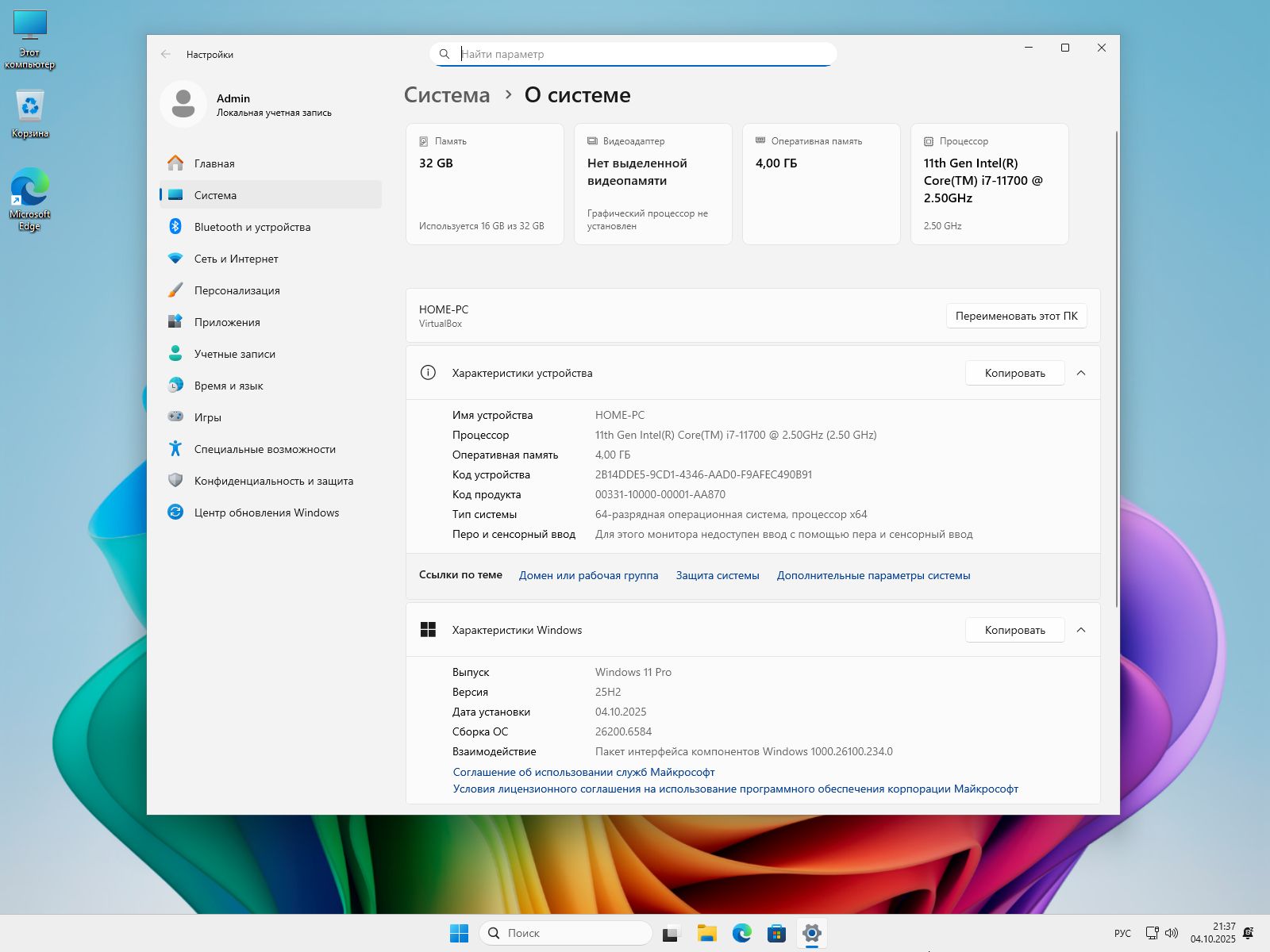
Task: Open Microsoft Store from the taskbar
Action: point(776,933)
